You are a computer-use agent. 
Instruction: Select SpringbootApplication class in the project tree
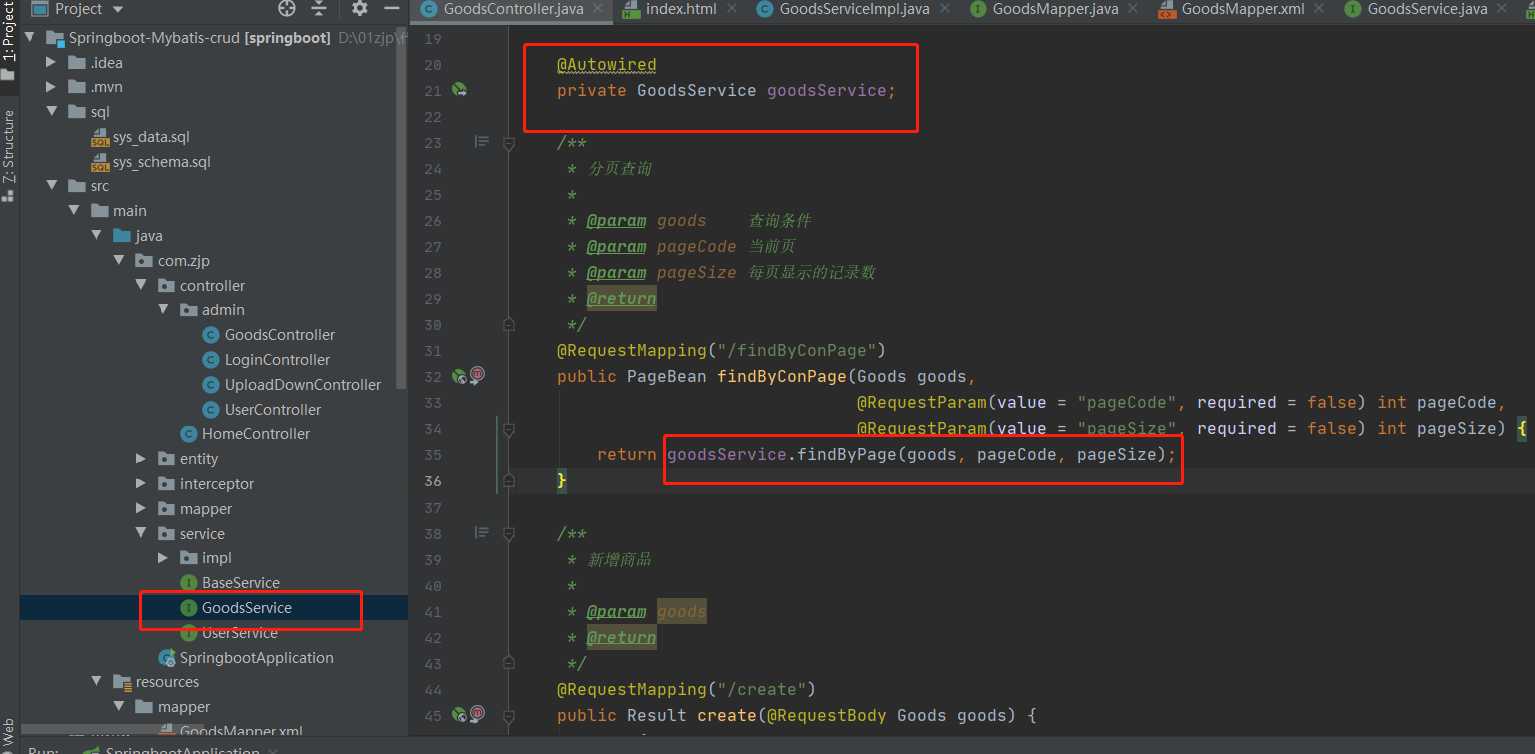coord(257,658)
